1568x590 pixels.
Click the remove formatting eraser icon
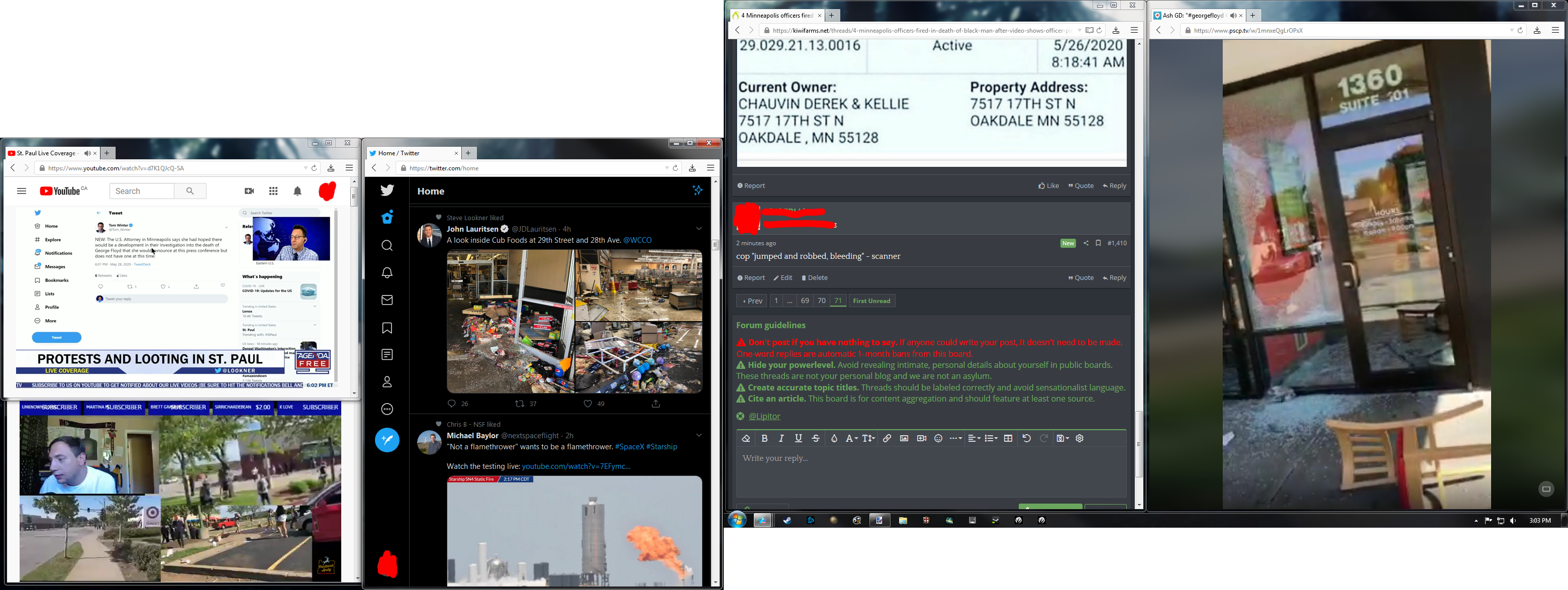pyautogui.click(x=746, y=438)
